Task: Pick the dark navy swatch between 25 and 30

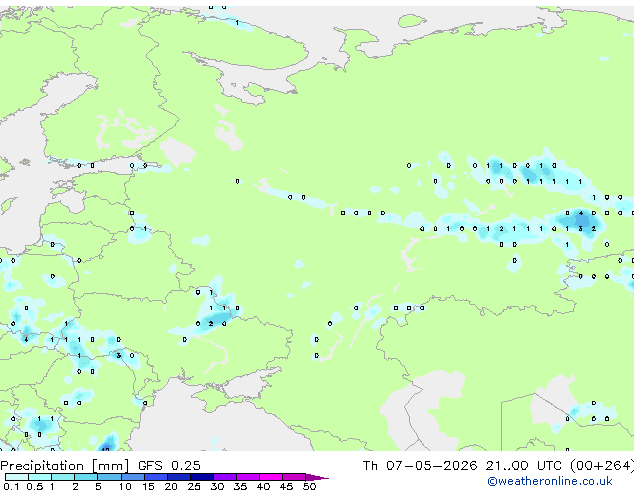Action: pyautogui.click(x=201, y=477)
